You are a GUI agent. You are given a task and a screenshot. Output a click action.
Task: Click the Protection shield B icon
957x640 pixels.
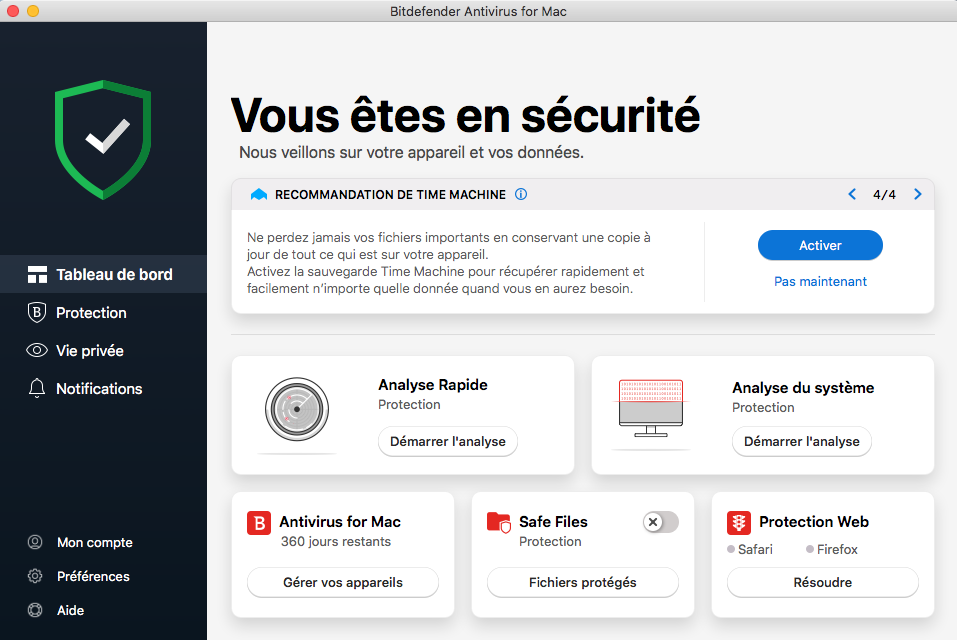[x=37, y=312]
